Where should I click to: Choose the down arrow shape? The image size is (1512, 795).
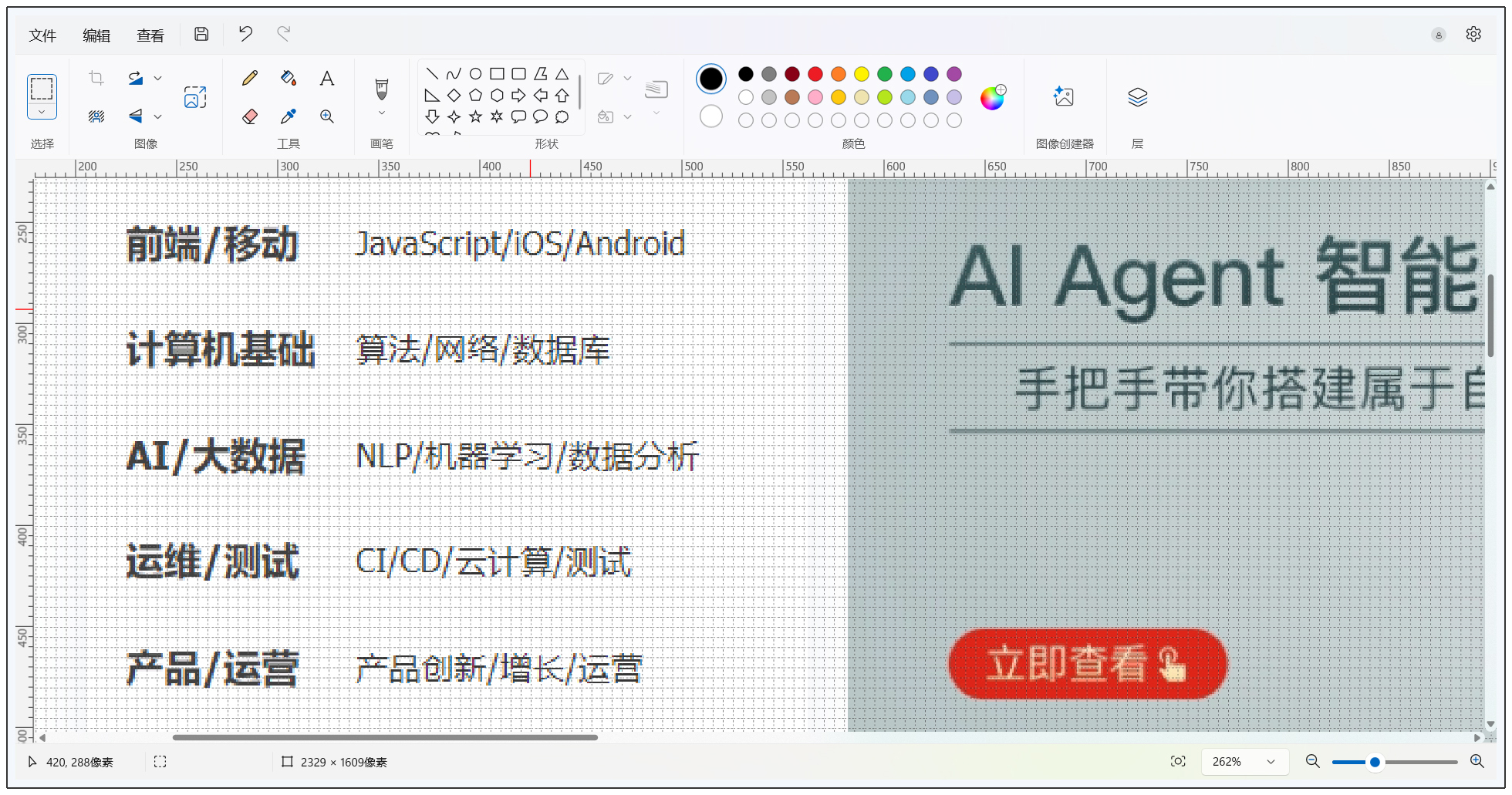coord(433,116)
